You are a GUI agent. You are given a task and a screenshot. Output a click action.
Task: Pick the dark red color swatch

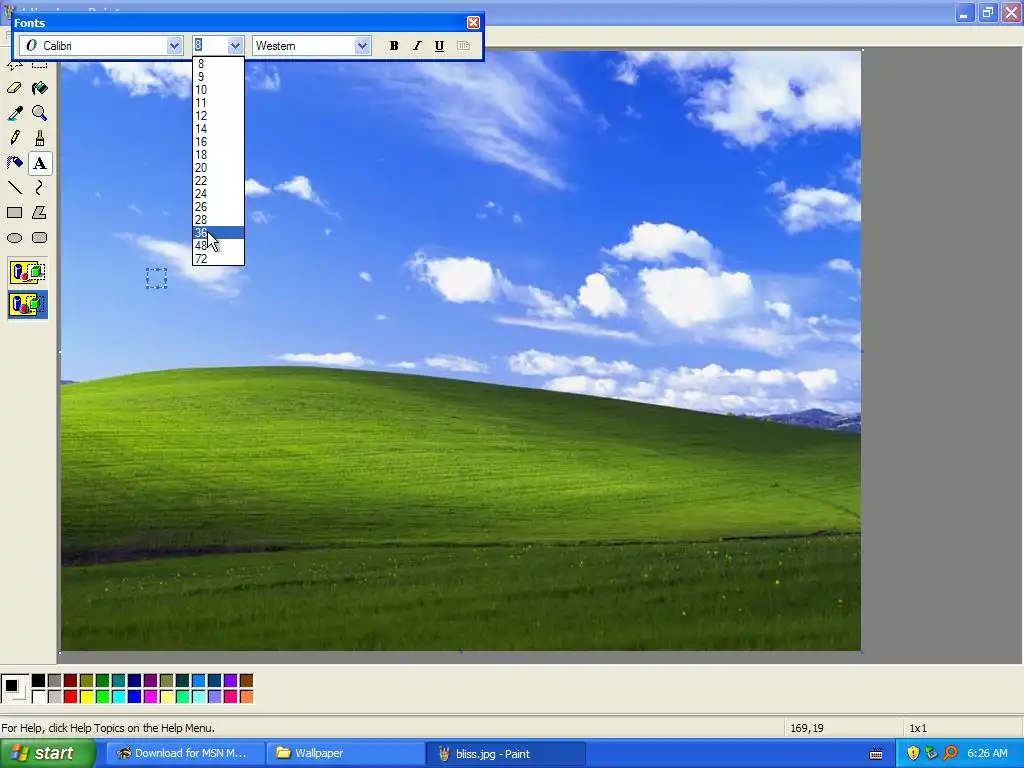click(71, 681)
